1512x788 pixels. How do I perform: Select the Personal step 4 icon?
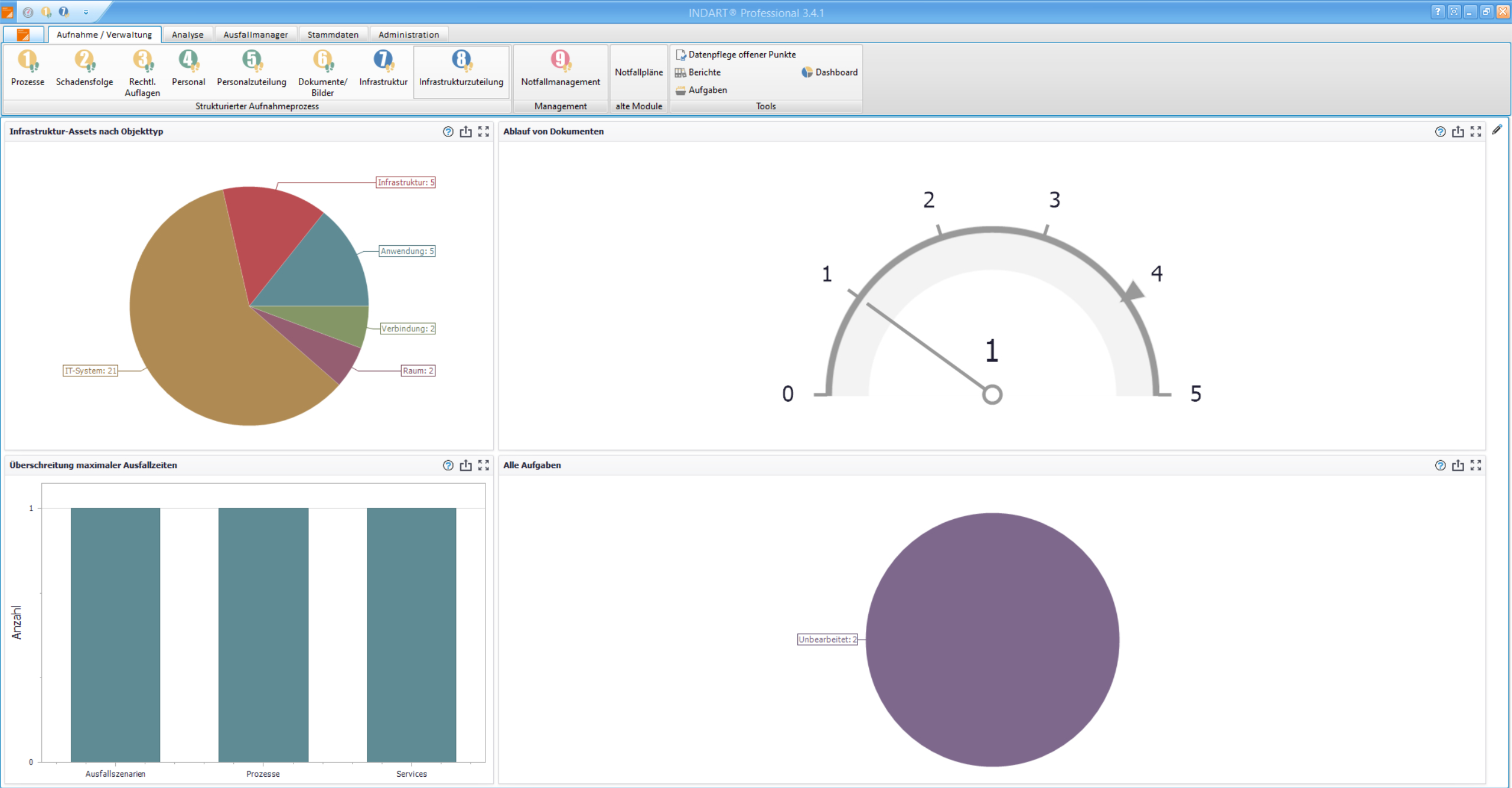coord(188,60)
